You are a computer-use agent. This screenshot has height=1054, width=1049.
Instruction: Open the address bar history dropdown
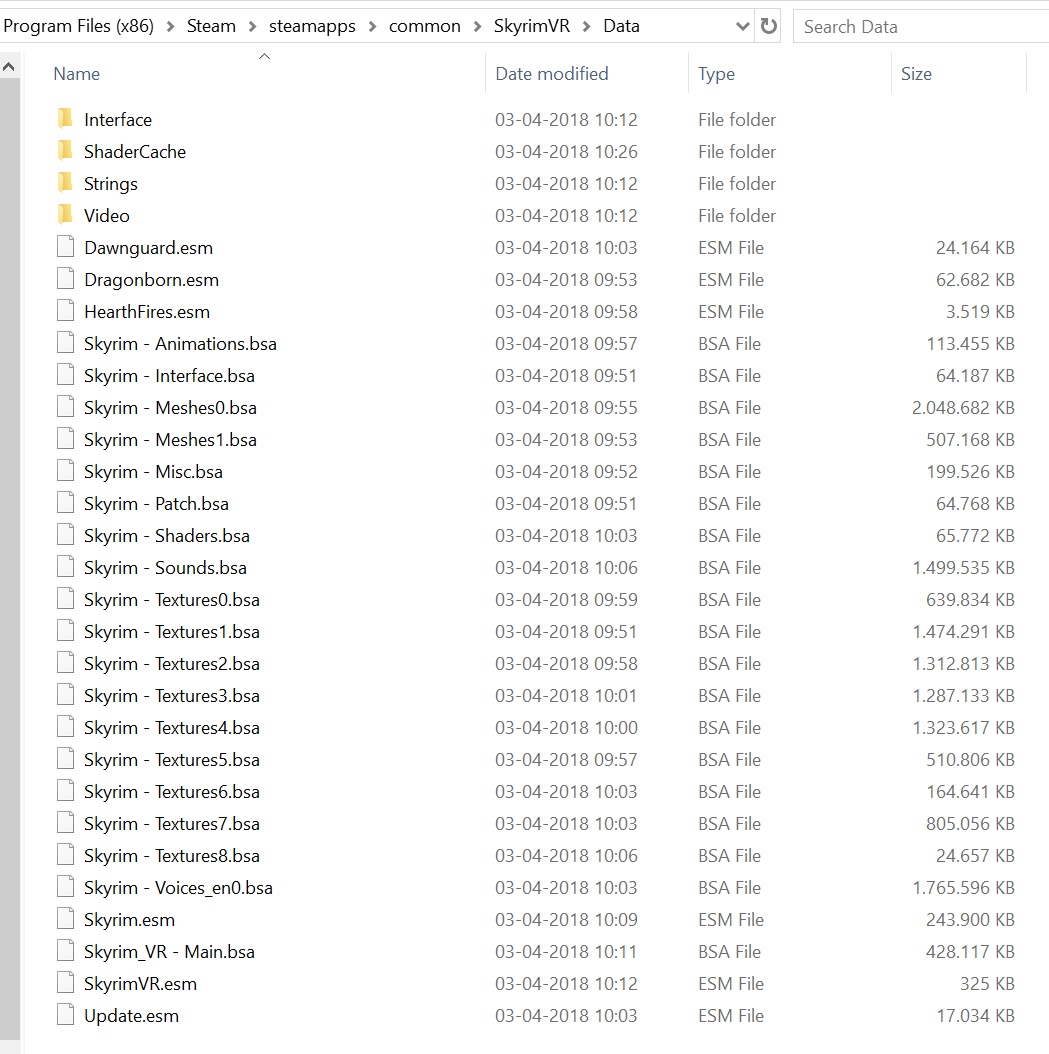tap(742, 26)
